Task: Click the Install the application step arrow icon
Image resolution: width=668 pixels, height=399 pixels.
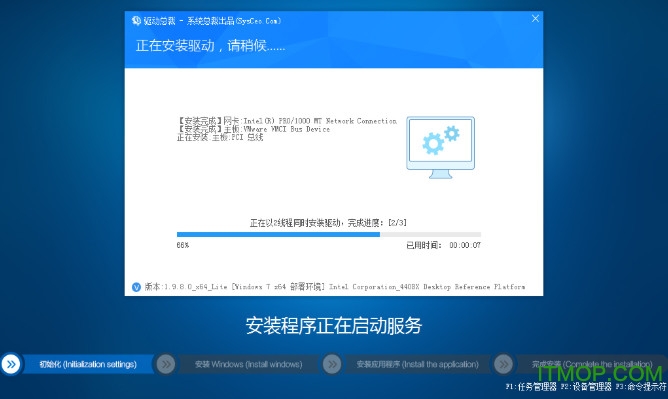Action: coord(332,365)
